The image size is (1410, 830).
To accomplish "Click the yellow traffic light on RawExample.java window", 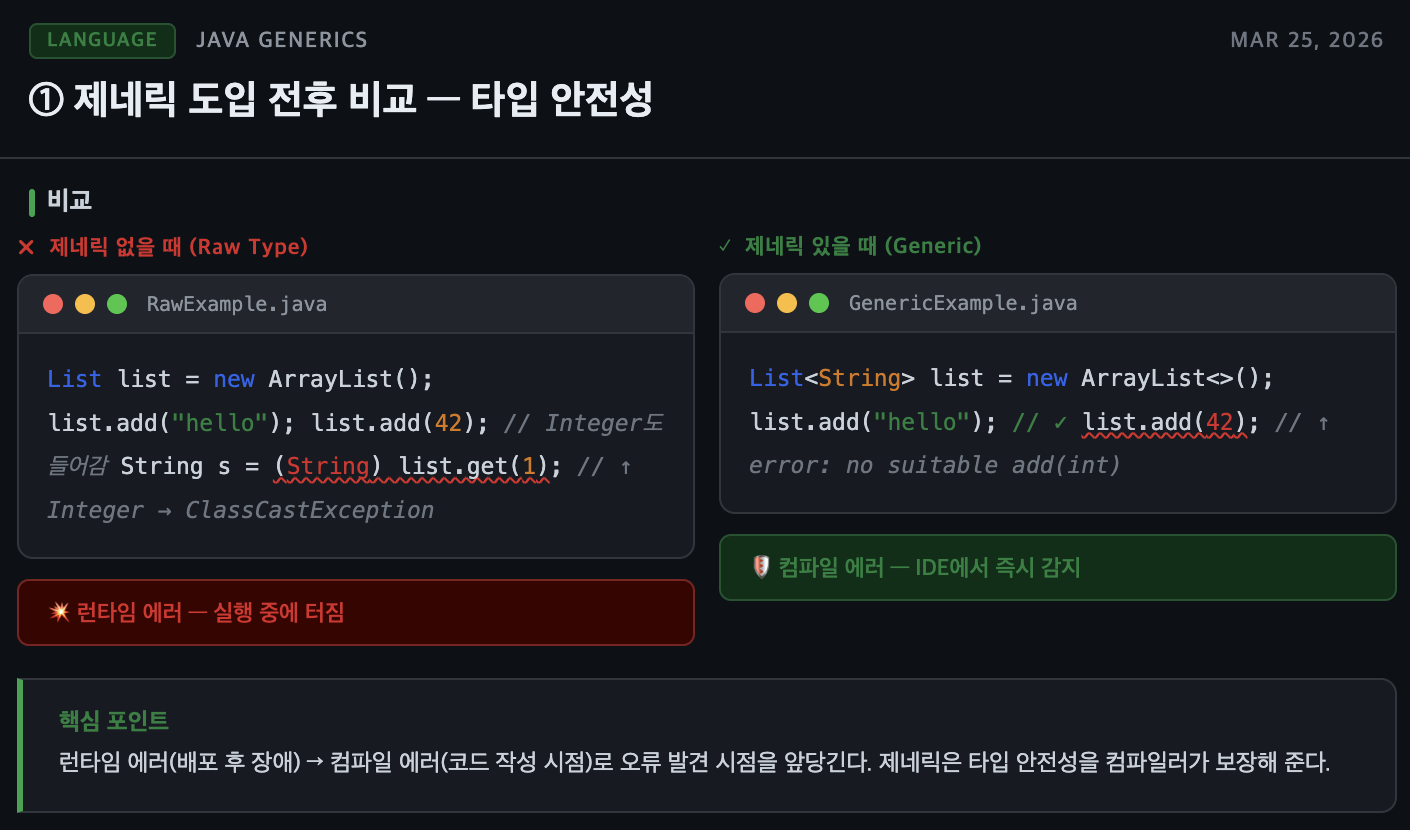I will pos(86,304).
